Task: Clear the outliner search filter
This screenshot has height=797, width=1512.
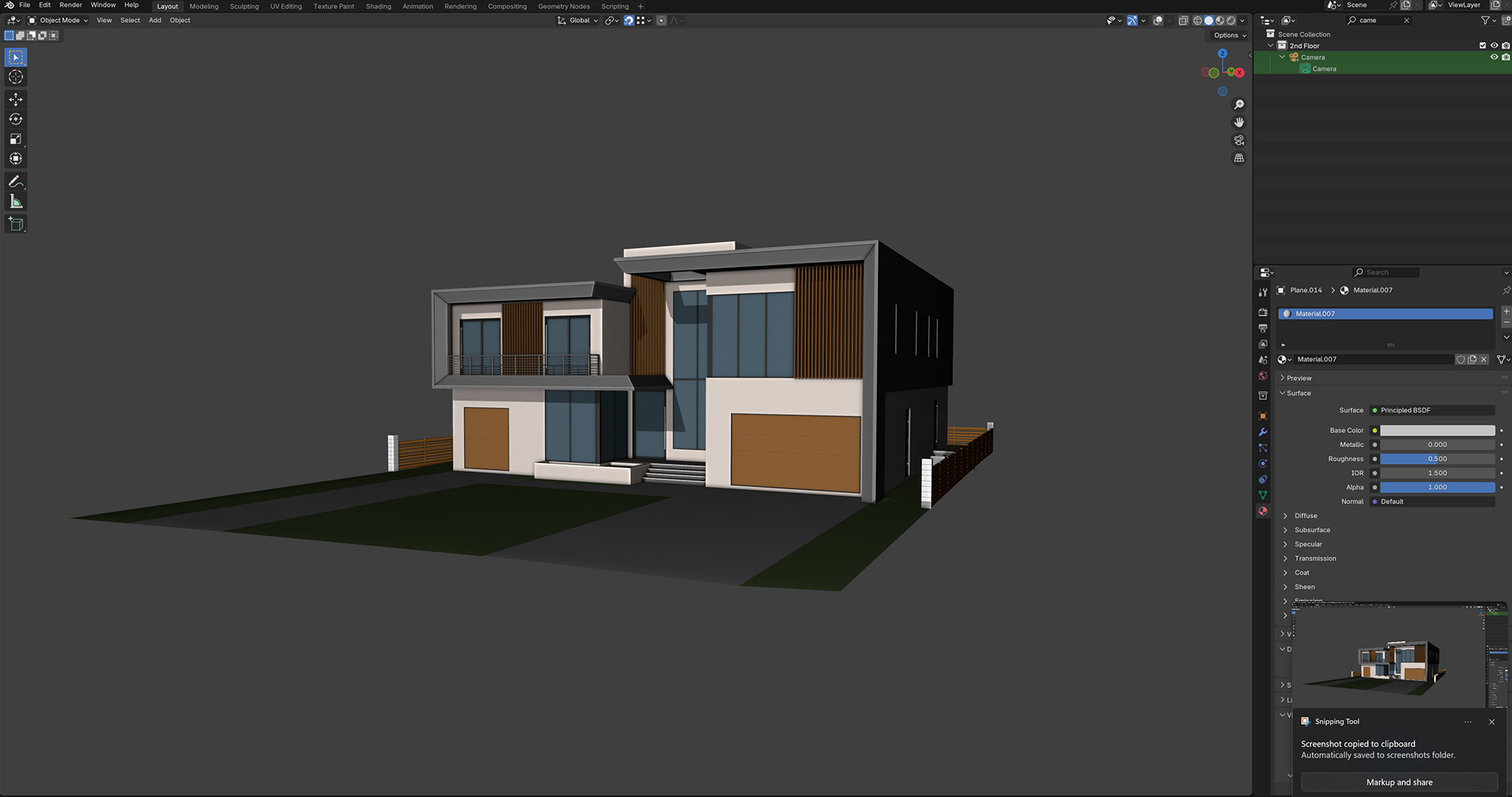Action: tap(1406, 20)
